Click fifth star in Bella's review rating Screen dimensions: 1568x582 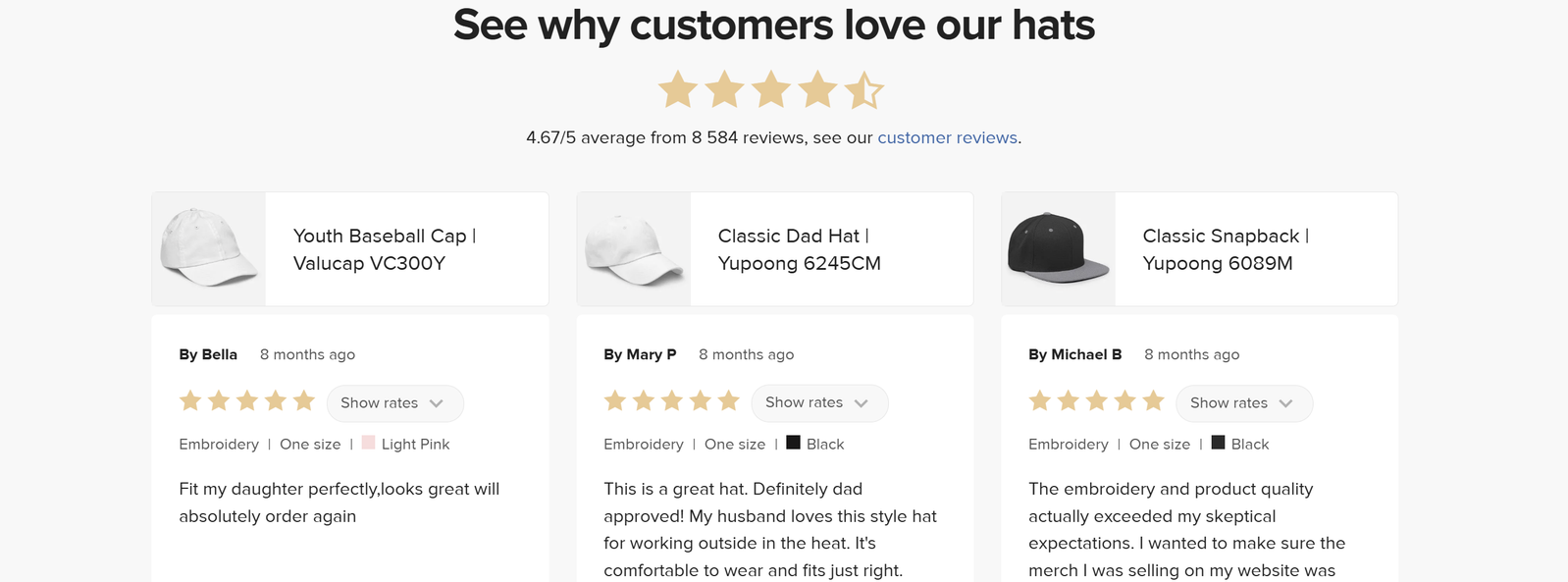point(304,400)
